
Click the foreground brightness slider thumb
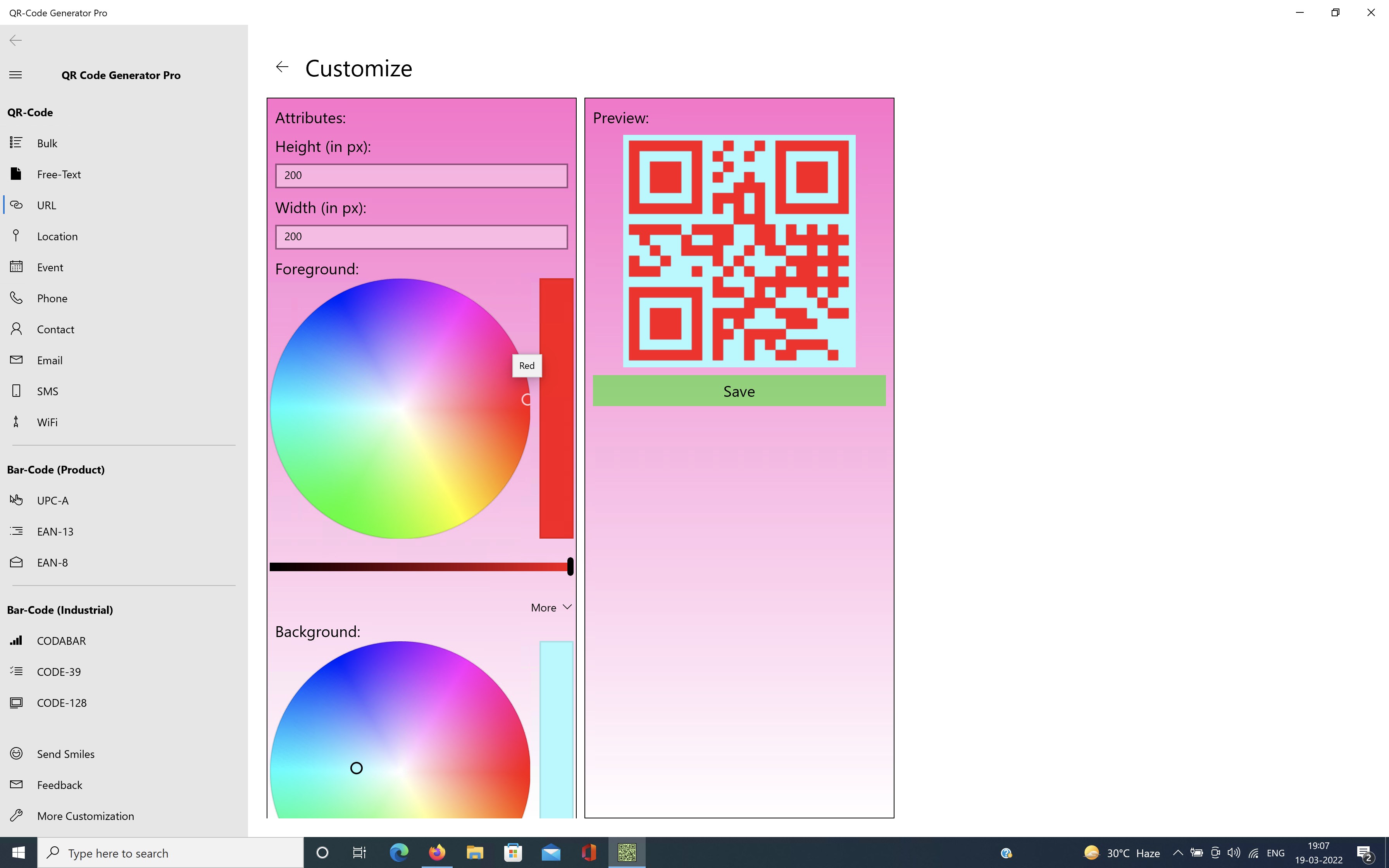570,567
